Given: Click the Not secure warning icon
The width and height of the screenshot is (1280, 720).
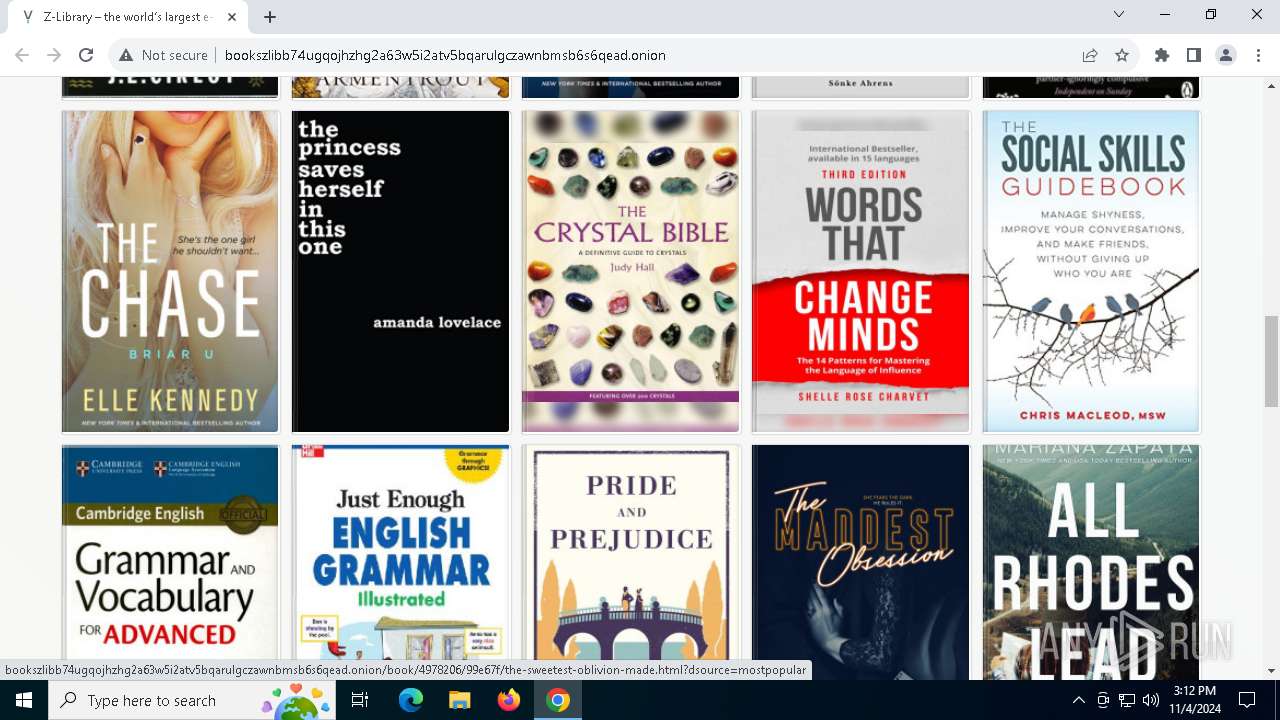Looking at the screenshot, I should [x=126, y=55].
